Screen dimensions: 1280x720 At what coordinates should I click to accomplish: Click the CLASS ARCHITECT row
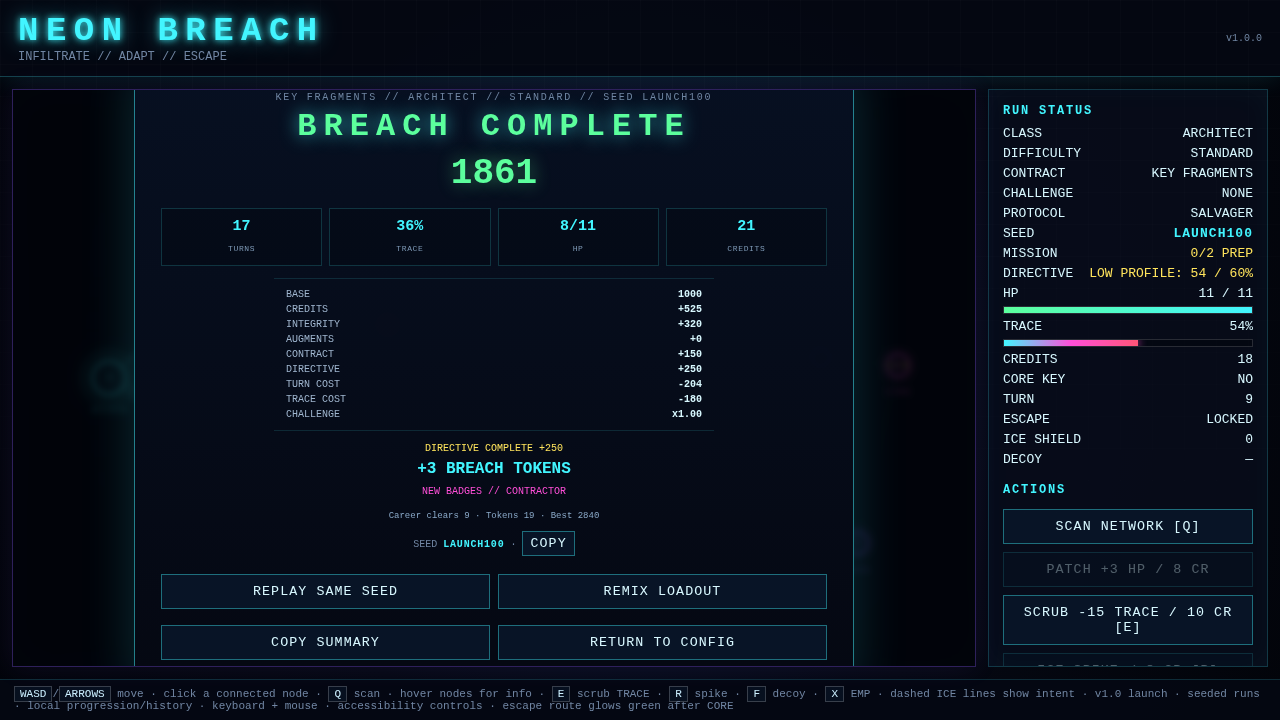tap(1128, 133)
